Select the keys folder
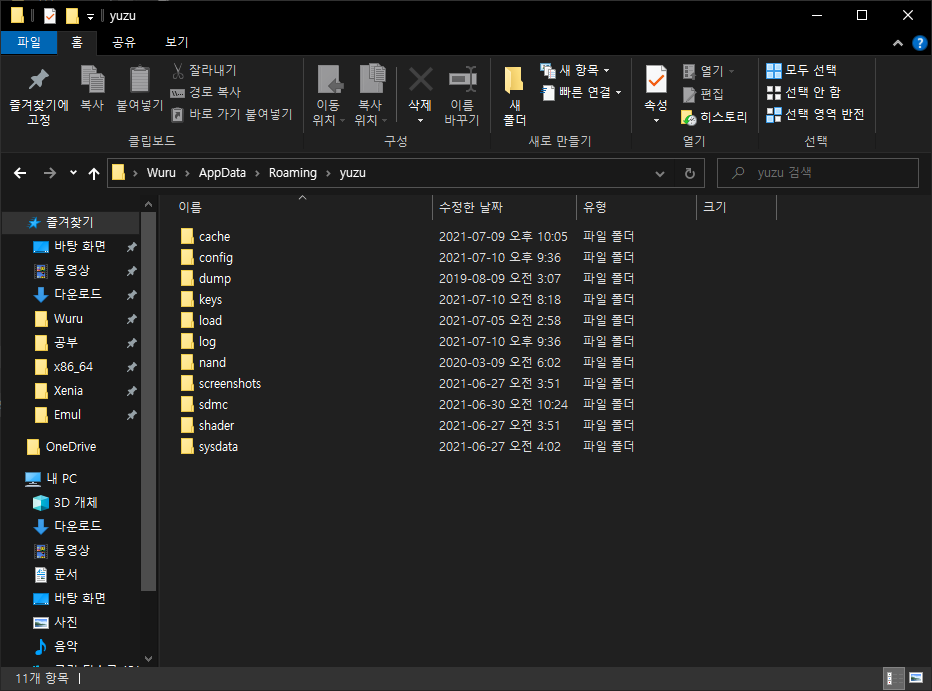Viewport: 932px width, 691px height. (x=201, y=299)
